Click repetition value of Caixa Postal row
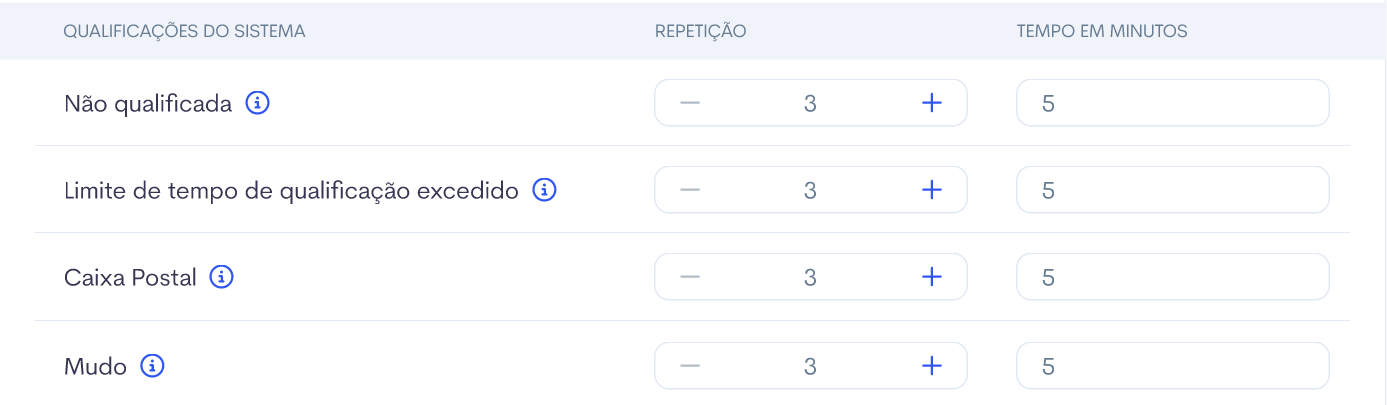 pos(810,277)
